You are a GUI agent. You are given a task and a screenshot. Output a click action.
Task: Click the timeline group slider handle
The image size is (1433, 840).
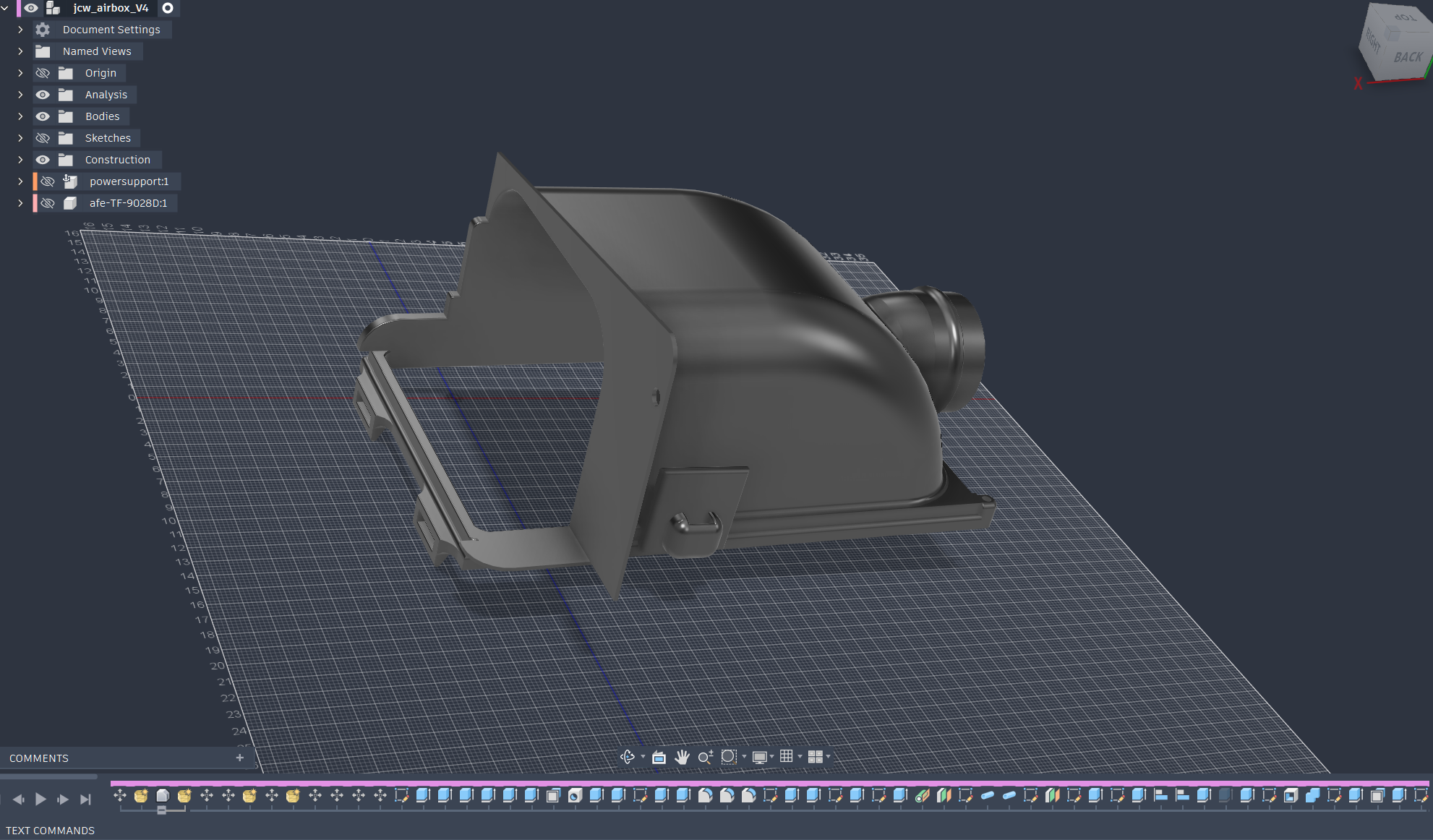click(162, 810)
